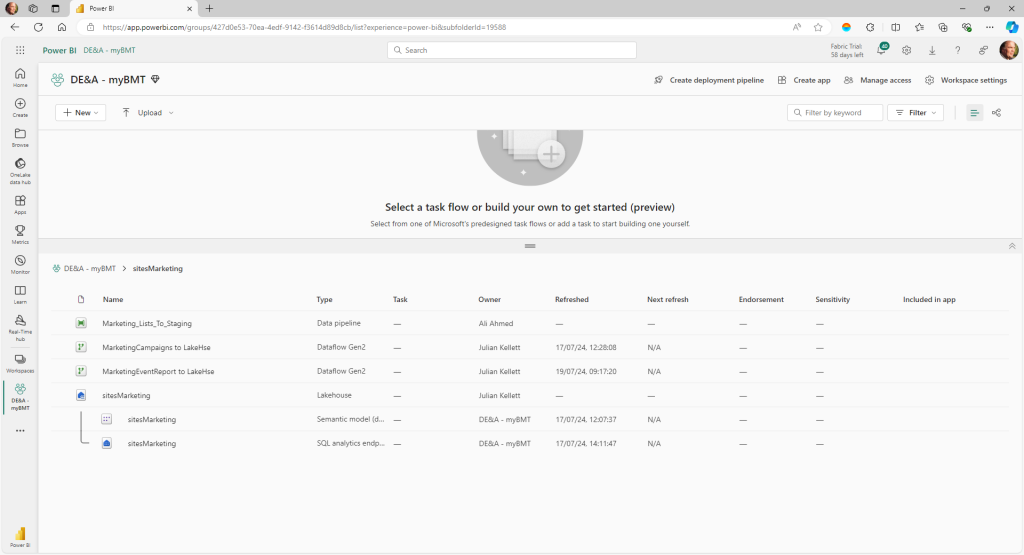Viewport: 1024px width, 555px height.
Task: Click the Filter by keyword field
Action: pos(837,113)
